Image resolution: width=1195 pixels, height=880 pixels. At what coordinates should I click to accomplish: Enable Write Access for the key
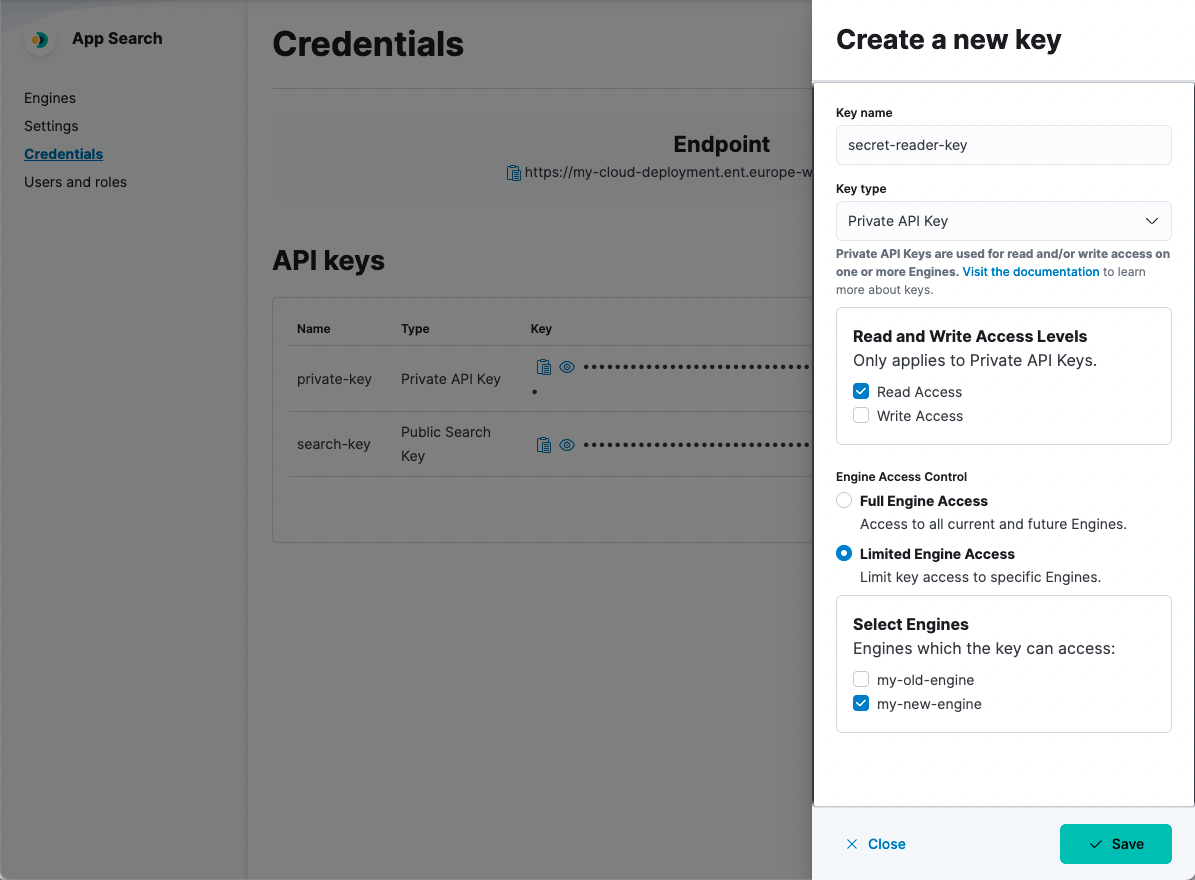pos(861,415)
